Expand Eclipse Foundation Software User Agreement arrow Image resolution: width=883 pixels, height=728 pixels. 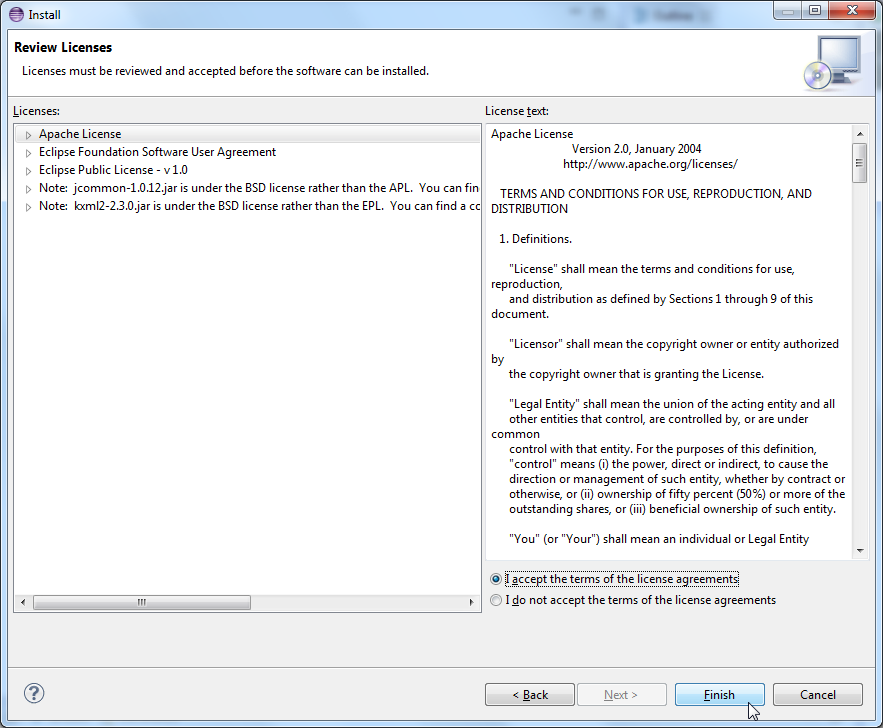tap(28, 153)
